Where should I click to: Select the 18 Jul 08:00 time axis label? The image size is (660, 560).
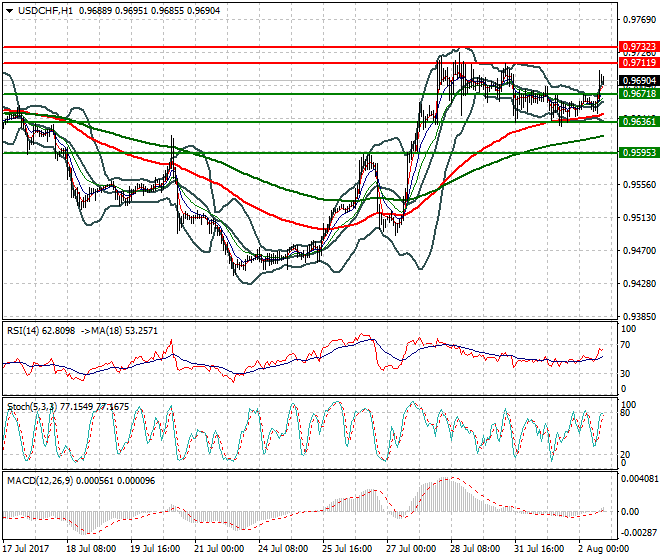point(91,549)
